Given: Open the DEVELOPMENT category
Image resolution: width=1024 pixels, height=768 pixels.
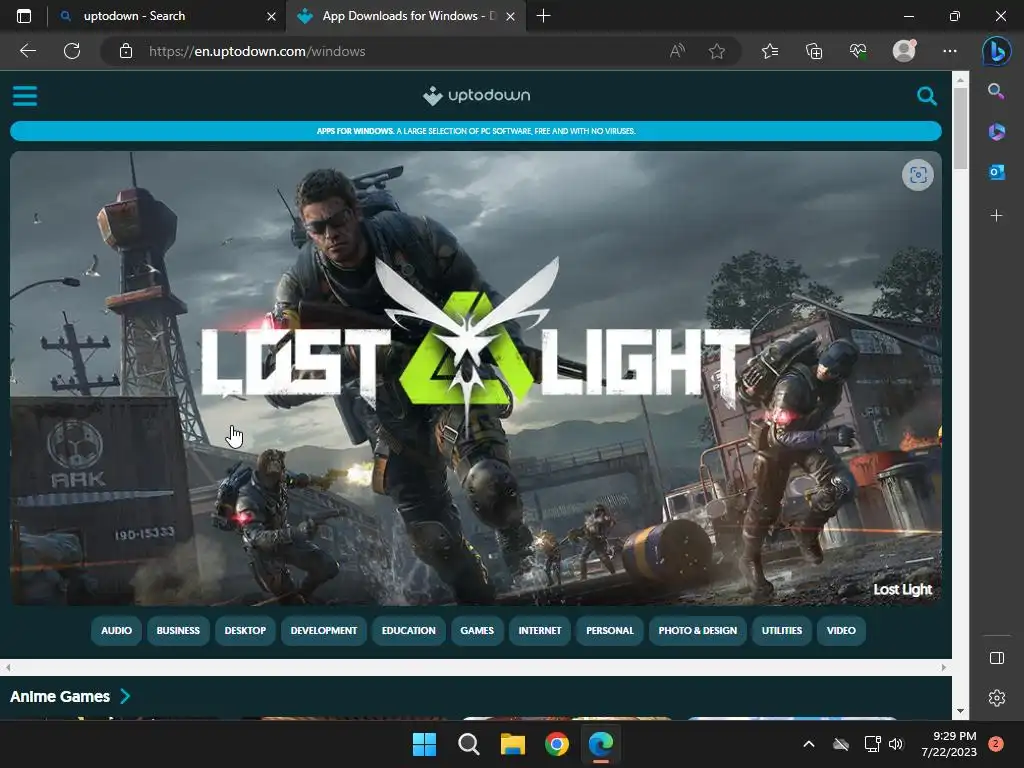Looking at the screenshot, I should 324,631.
